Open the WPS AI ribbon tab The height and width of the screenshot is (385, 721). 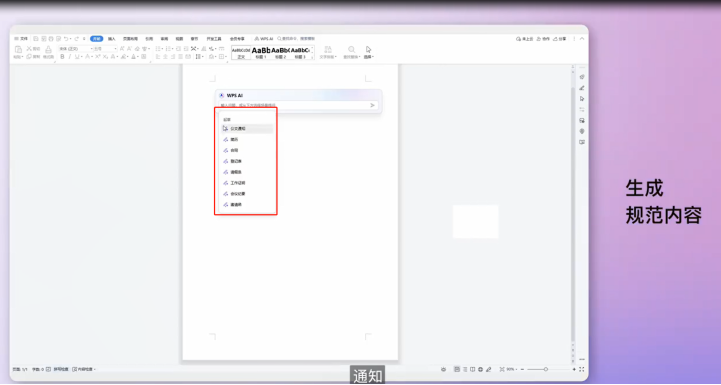[x=264, y=39]
